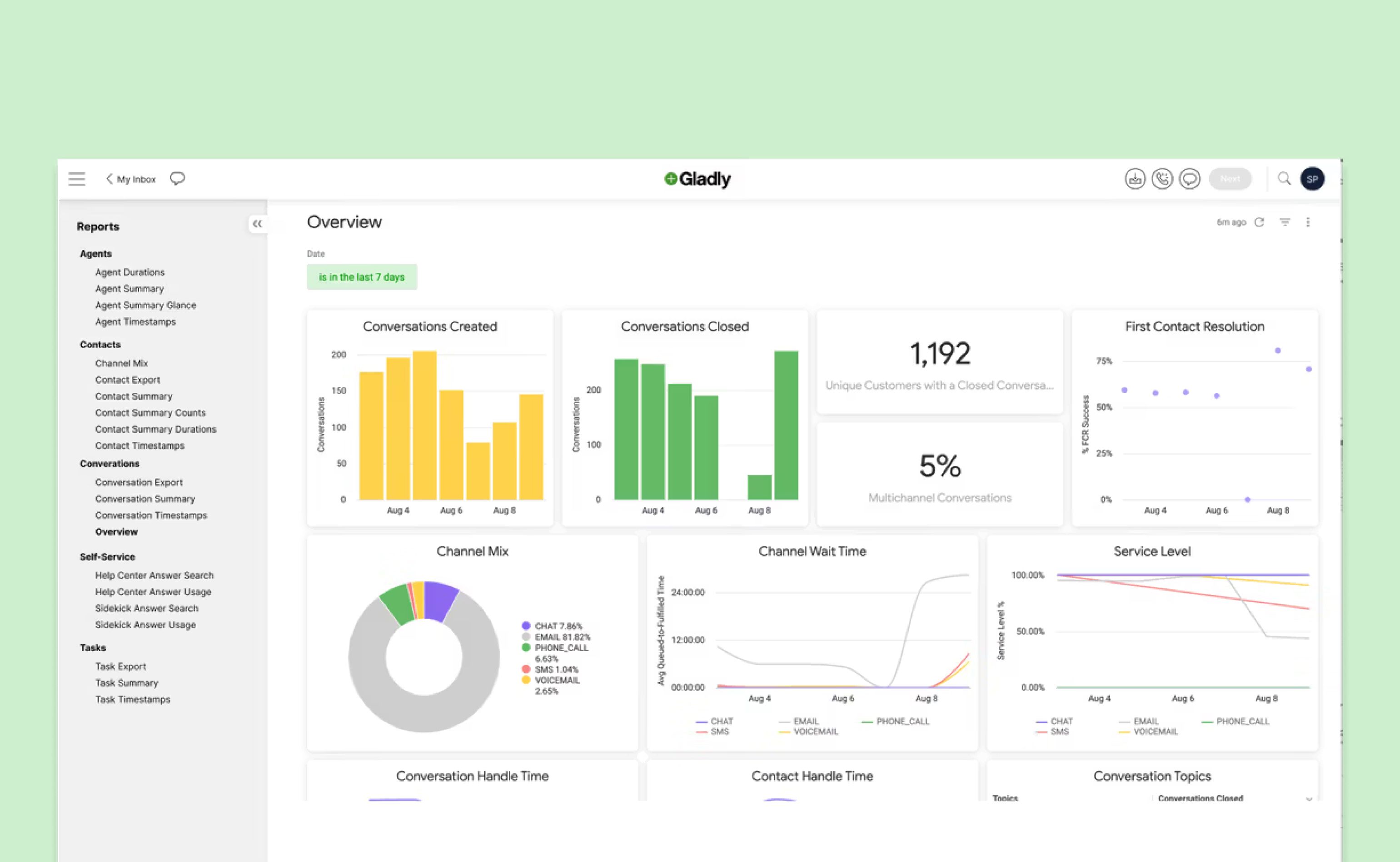Expand the Conversations Closed column sort arrow
Image resolution: width=1400 pixels, height=862 pixels.
(1309, 799)
